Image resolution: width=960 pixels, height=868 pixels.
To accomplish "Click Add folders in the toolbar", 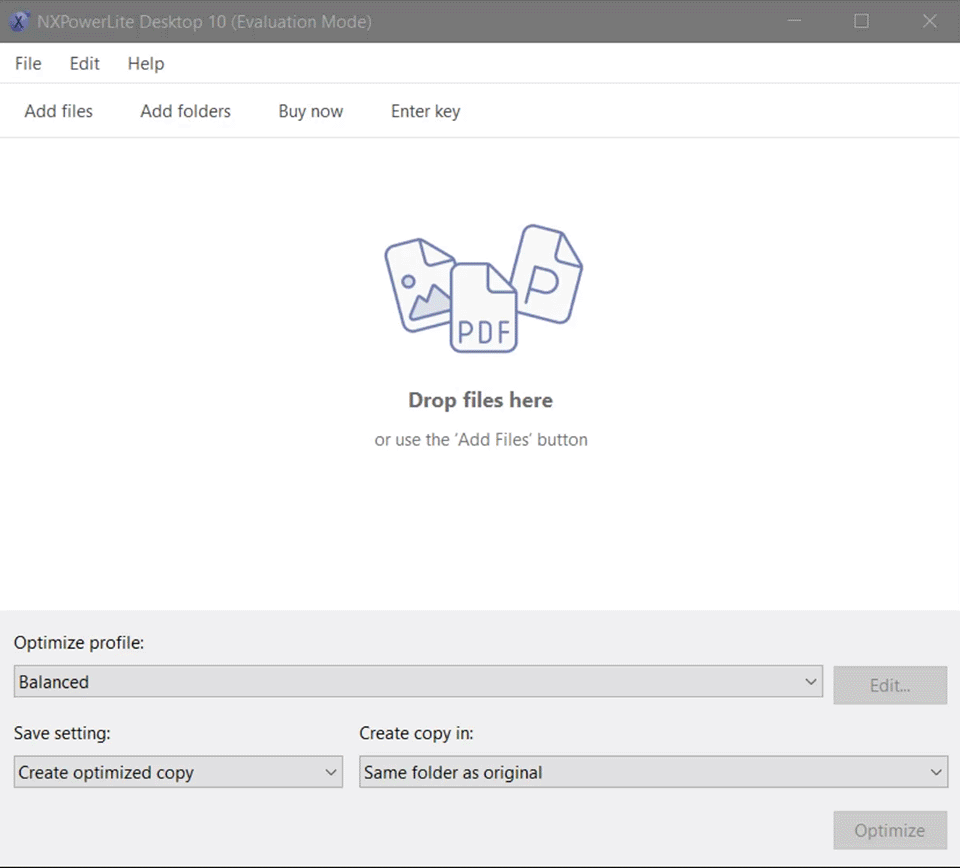I will (x=186, y=111).
